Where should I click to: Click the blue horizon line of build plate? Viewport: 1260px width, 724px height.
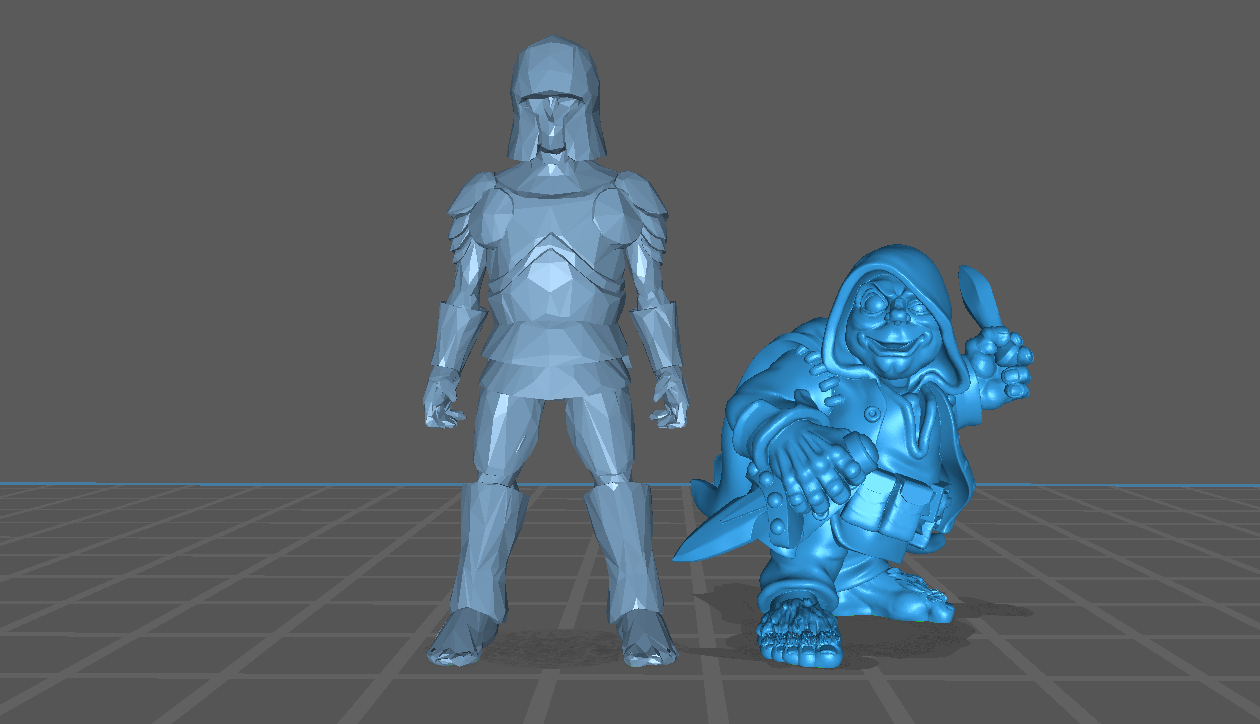[200, 485]
